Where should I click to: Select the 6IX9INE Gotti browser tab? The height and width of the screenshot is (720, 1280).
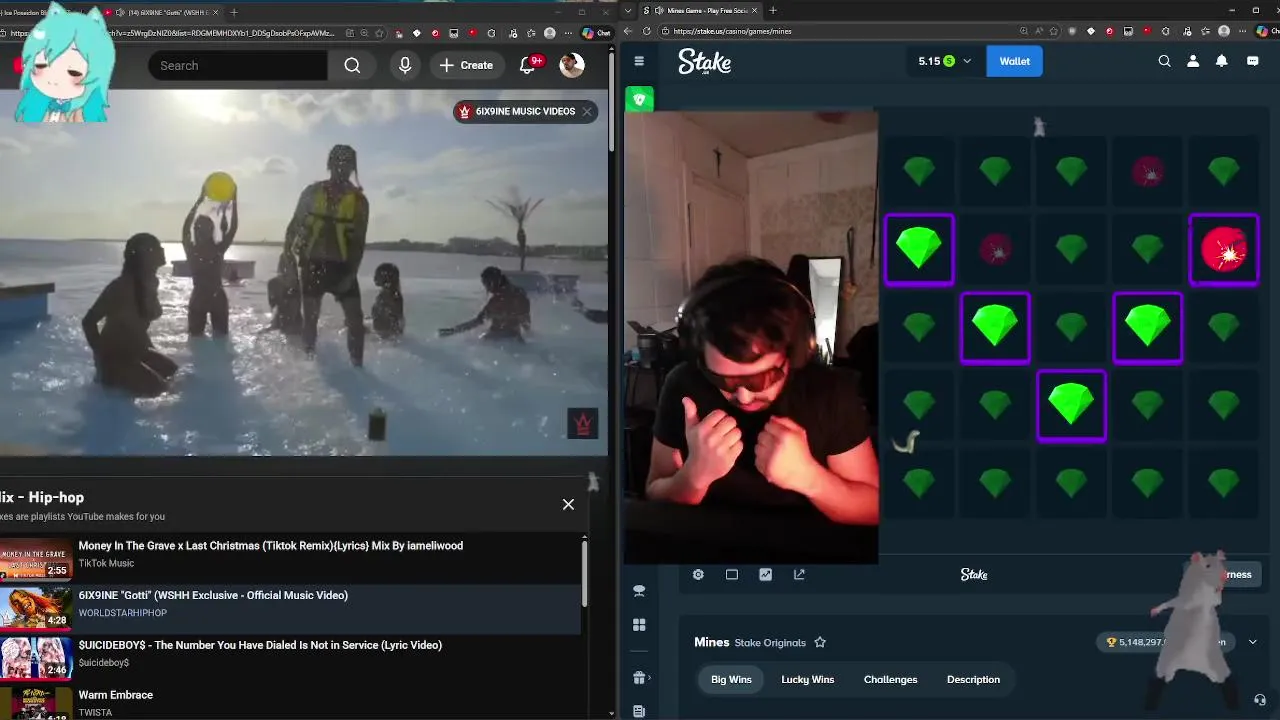pos(161,12)
